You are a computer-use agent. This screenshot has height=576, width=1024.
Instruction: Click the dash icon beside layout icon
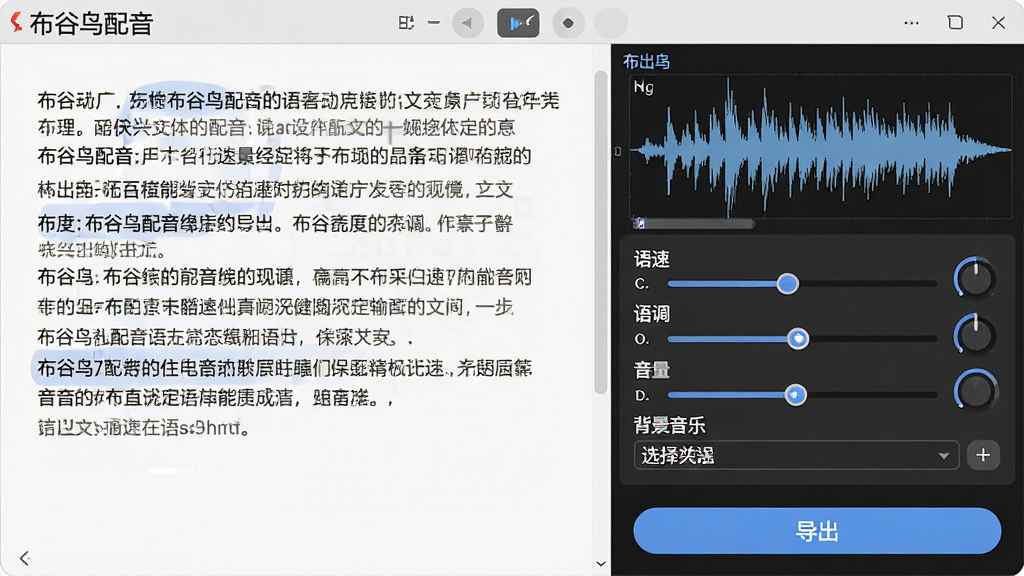pos(434,23)
